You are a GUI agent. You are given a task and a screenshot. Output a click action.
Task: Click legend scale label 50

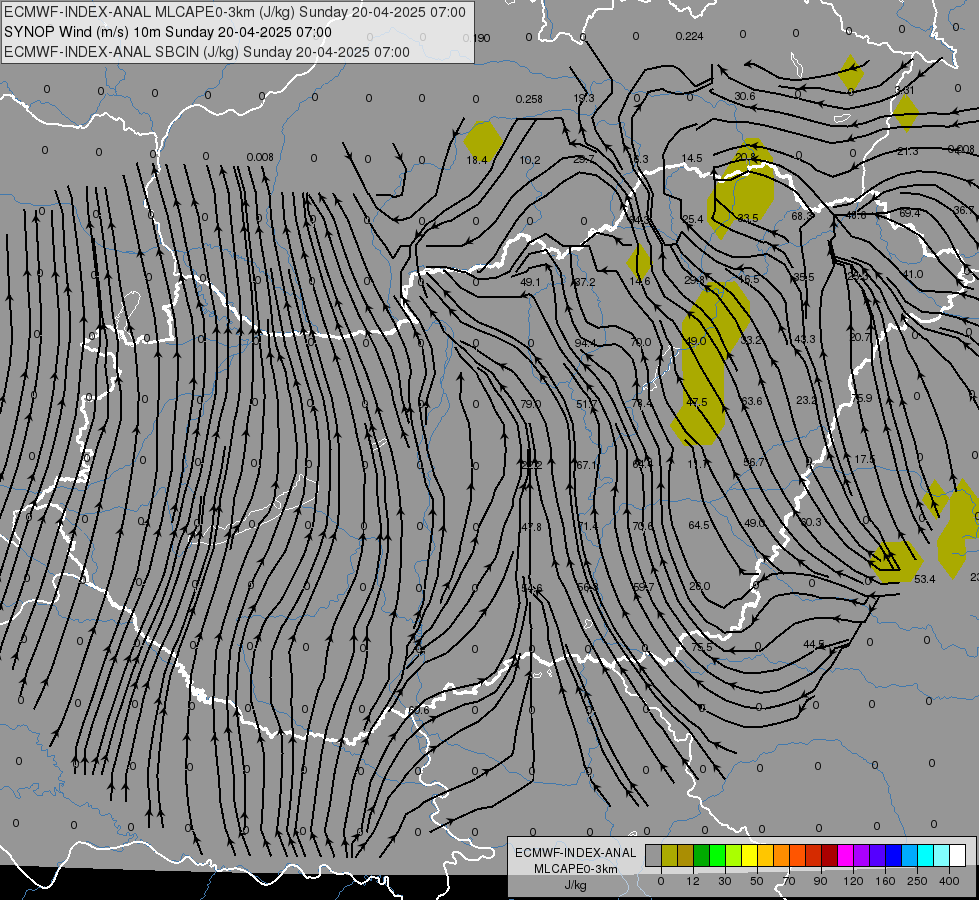tap(756, 881)
